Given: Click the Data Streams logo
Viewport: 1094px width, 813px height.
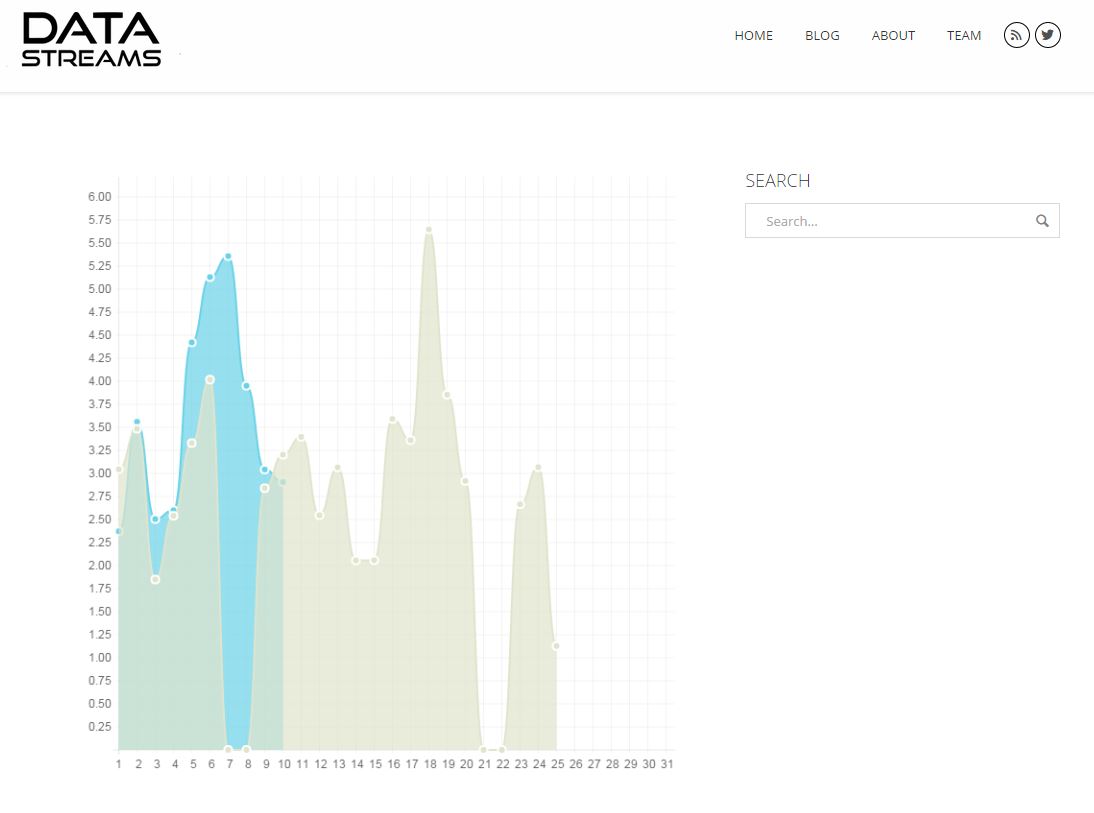Looking at the screenshot, I should click(x=91, y=40).
